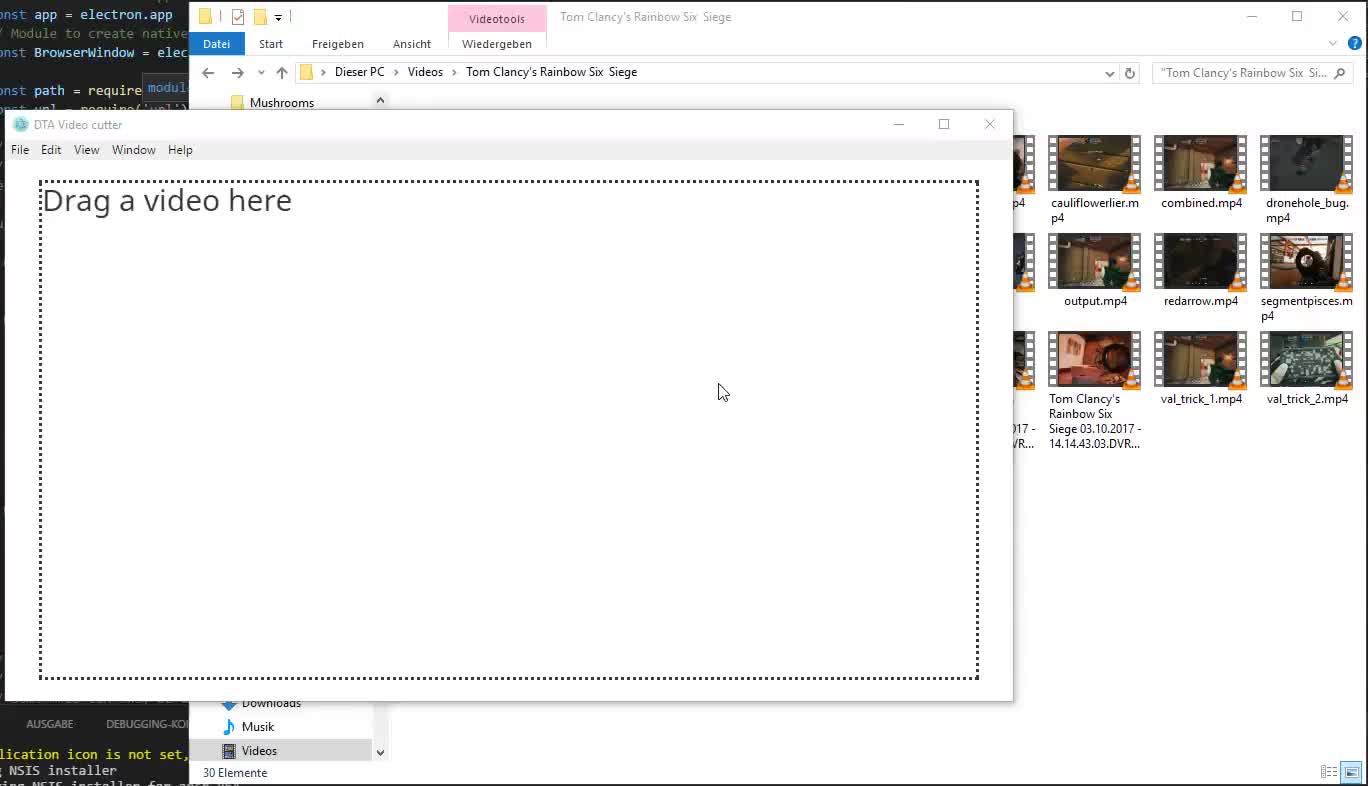Image resolution: width=1368 pixels, height=786 pixels.
Task: Expand the Explorer ribbon chevron
Action: point(1333,44)
